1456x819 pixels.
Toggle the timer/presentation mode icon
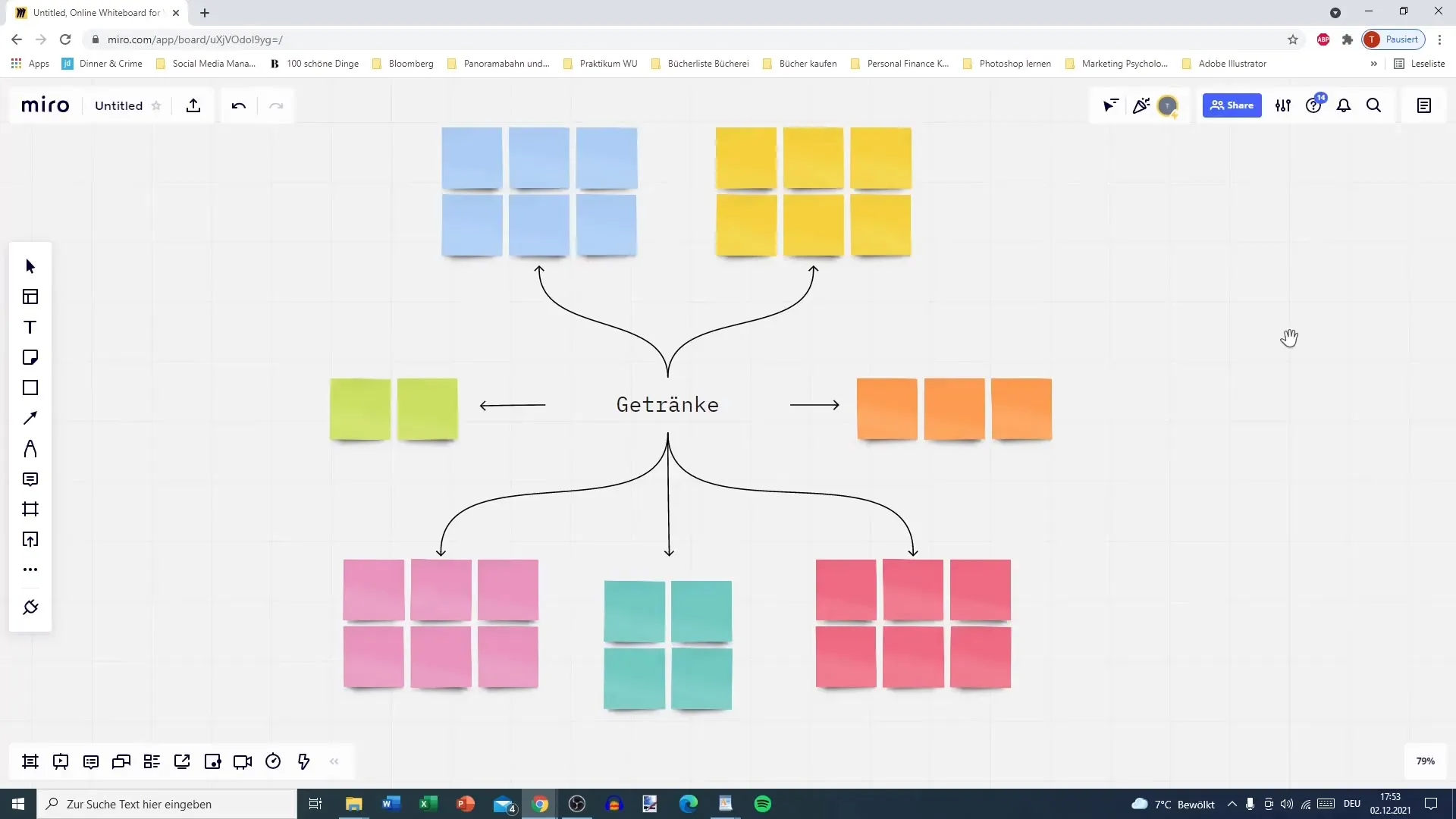pos(272,761)
